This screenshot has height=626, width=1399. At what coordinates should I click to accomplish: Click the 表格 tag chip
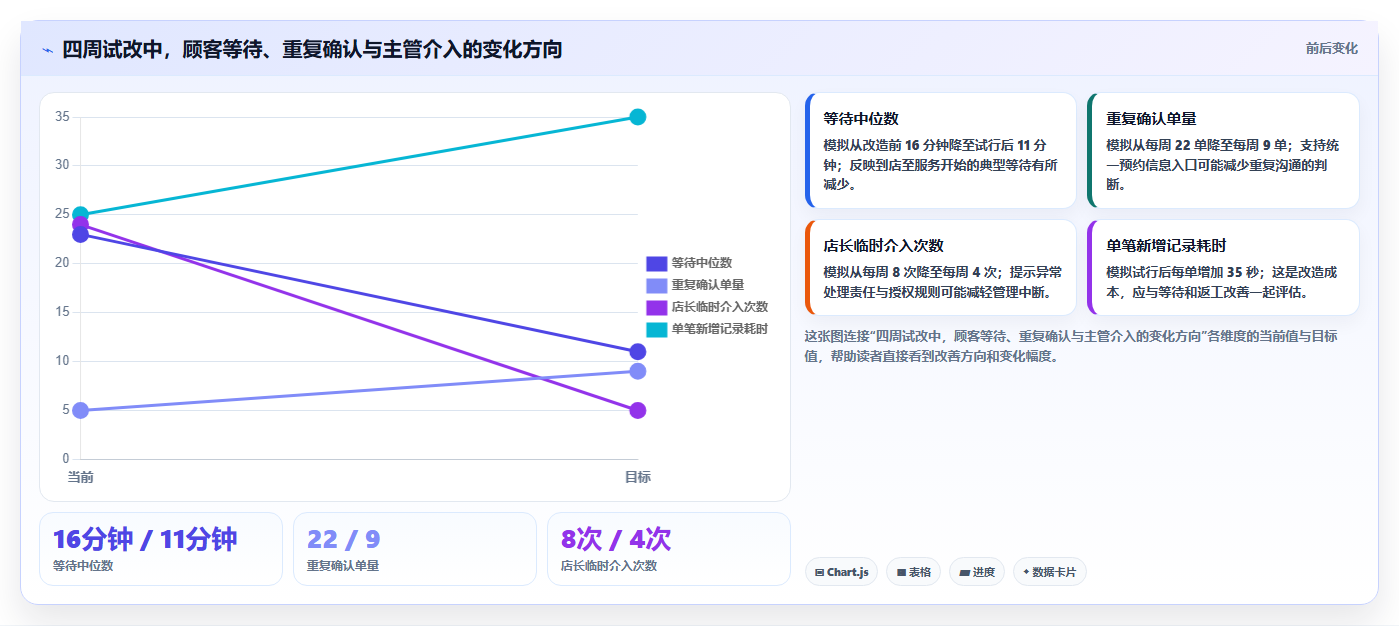[913, 572]
